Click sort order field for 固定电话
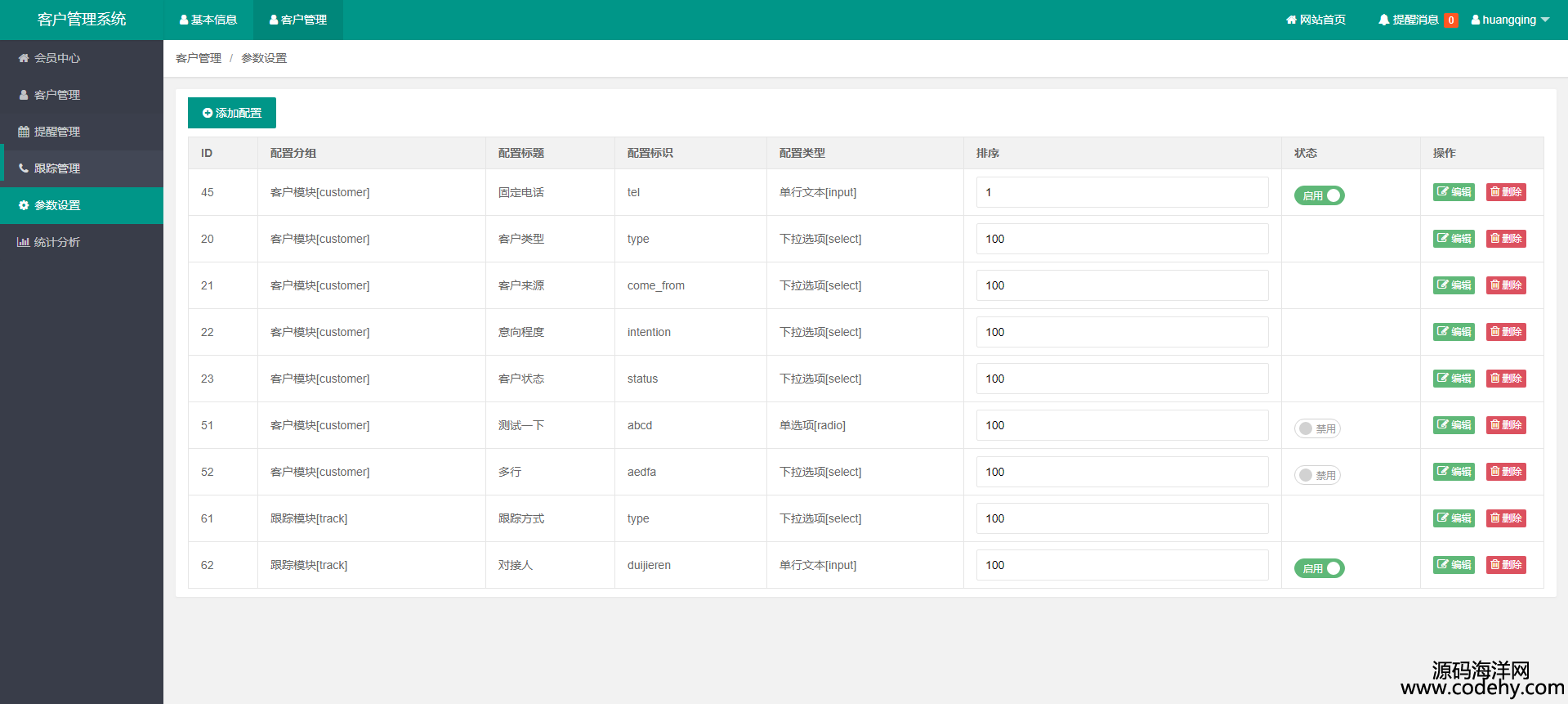1568x704 pixels. (x=1122, y=192)
